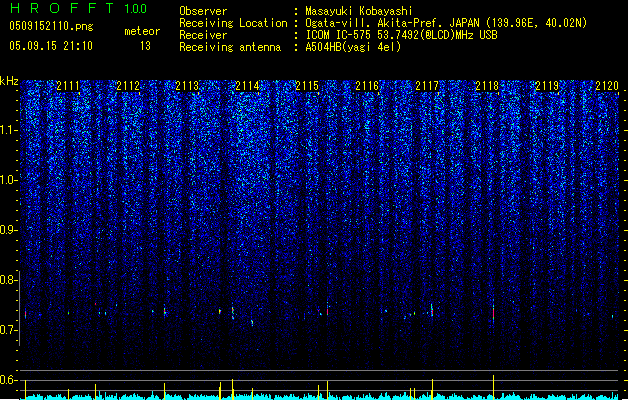
Task: Click the 2111 time marker
Action: tap(68, 86)
